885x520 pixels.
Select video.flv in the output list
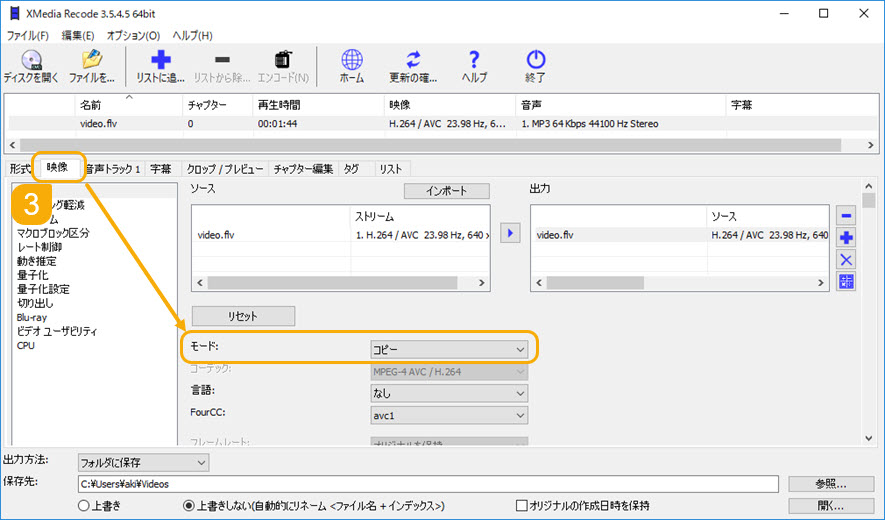[x=680, y=235]
